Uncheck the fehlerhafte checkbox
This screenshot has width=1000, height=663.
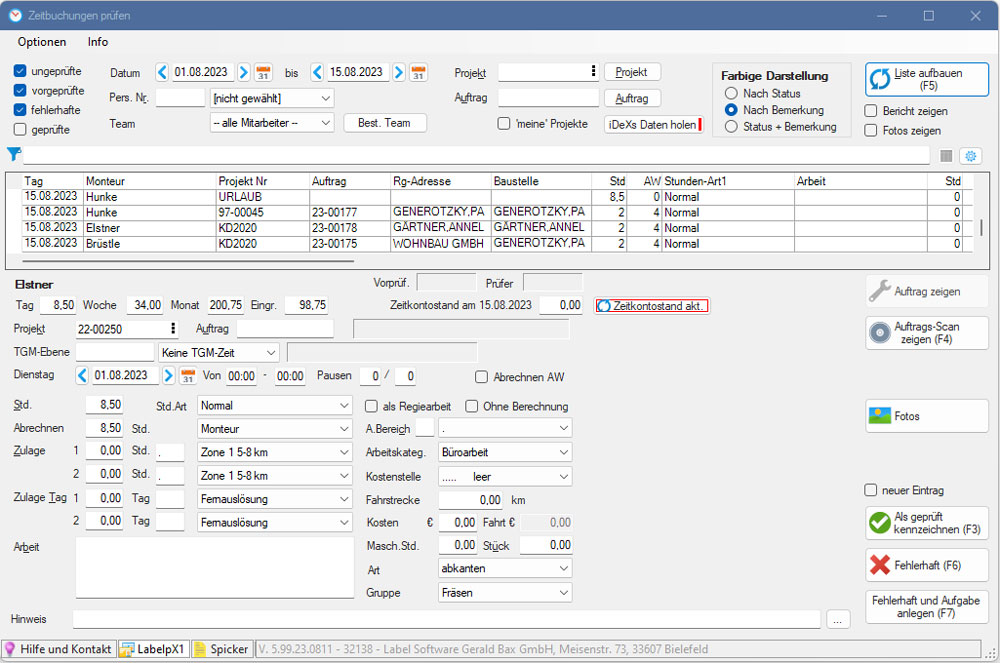[x=20, y=110]
